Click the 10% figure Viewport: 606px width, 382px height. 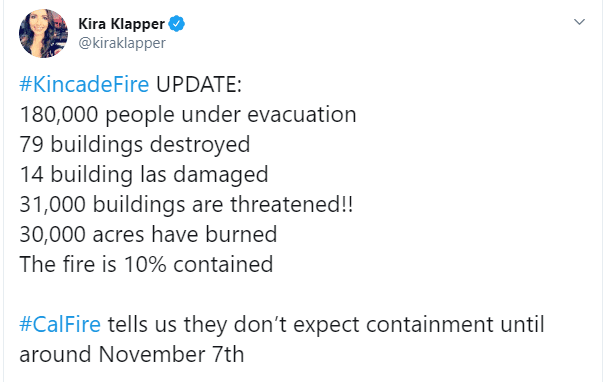click(145, 264)
